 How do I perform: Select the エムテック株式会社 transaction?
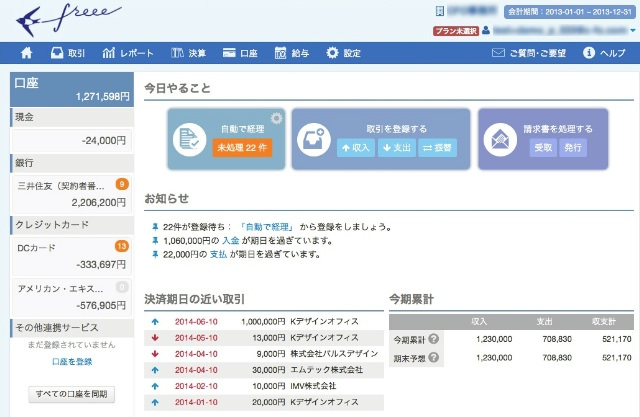pyautogui.click(x=264, y=370)
